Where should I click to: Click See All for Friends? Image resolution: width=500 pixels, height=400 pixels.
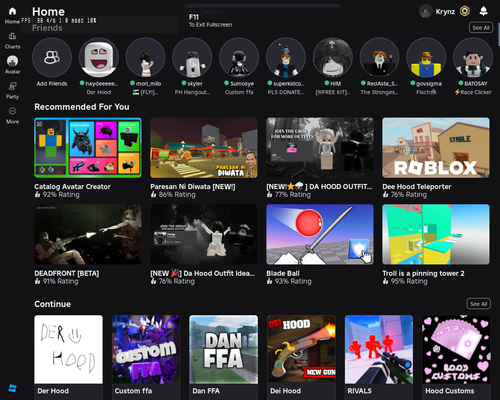(x=481, y=28)
